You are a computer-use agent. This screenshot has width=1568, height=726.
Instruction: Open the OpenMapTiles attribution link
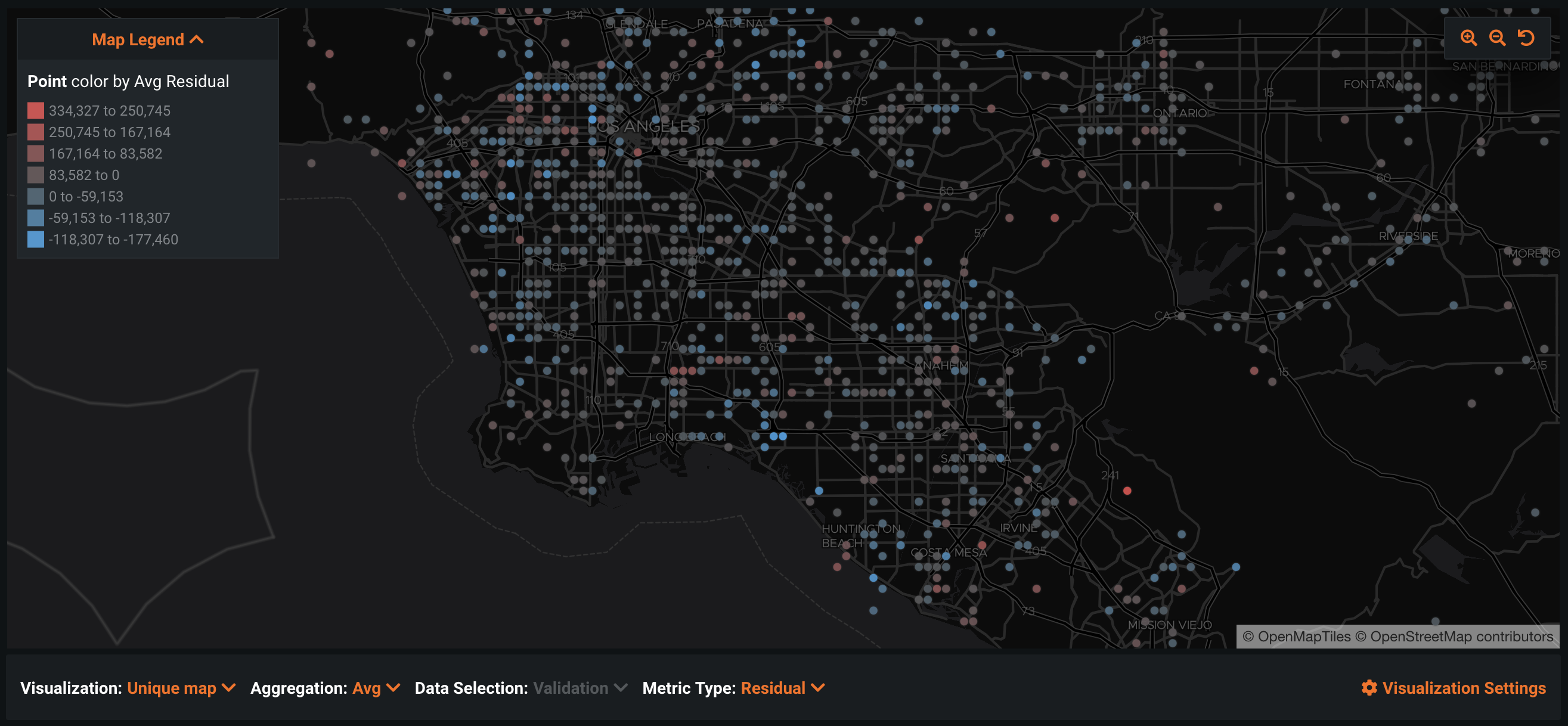tap(1303, 637)
